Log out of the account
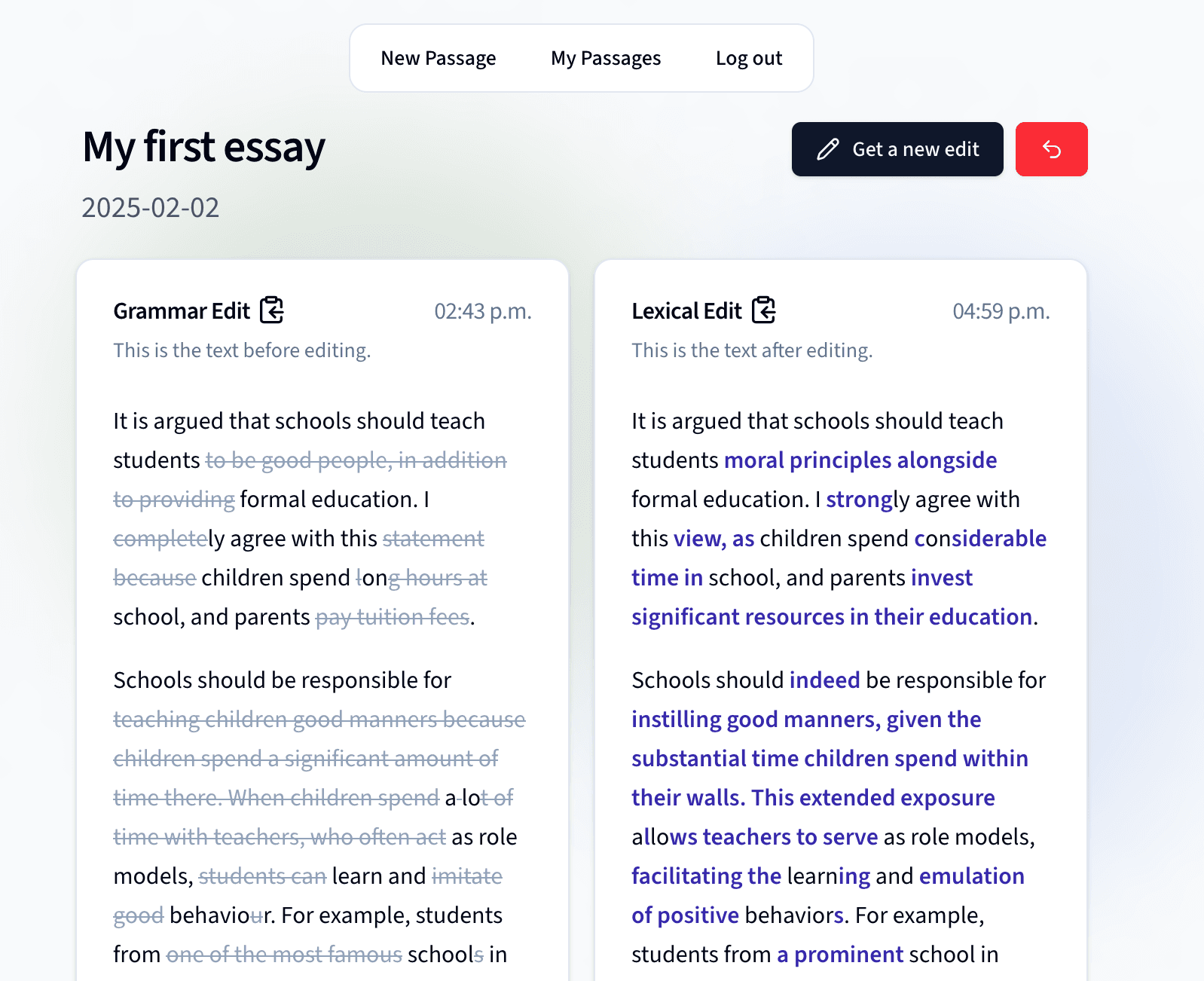Image resolution: width=1204 pixels, height=981 pixels. click(748, 58)
